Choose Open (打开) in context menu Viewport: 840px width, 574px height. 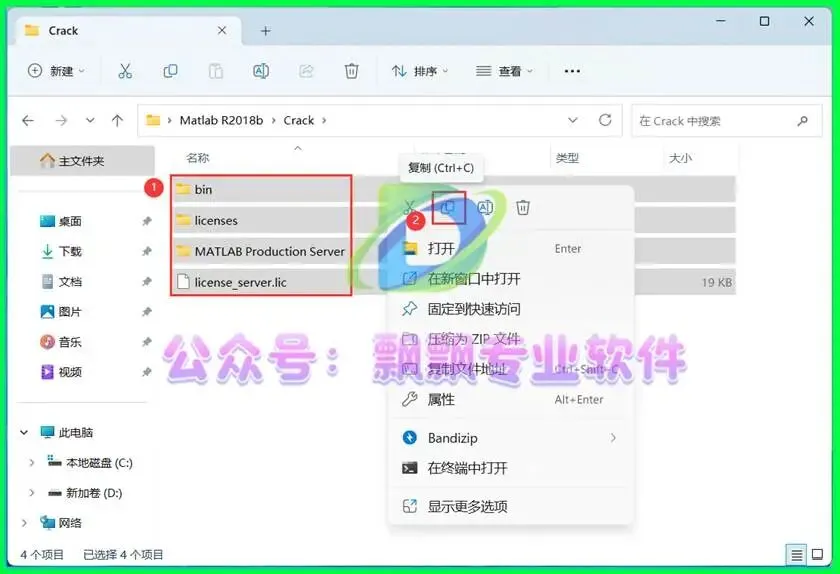click(x=511, y=248)
